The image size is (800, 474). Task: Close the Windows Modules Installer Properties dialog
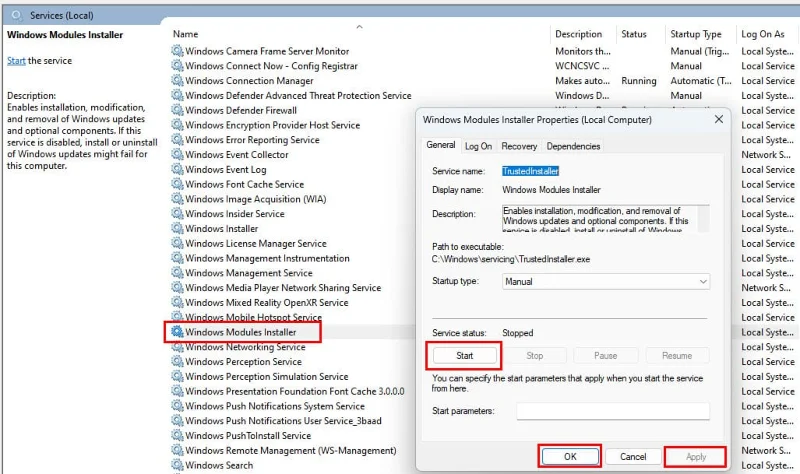(719, 119)
